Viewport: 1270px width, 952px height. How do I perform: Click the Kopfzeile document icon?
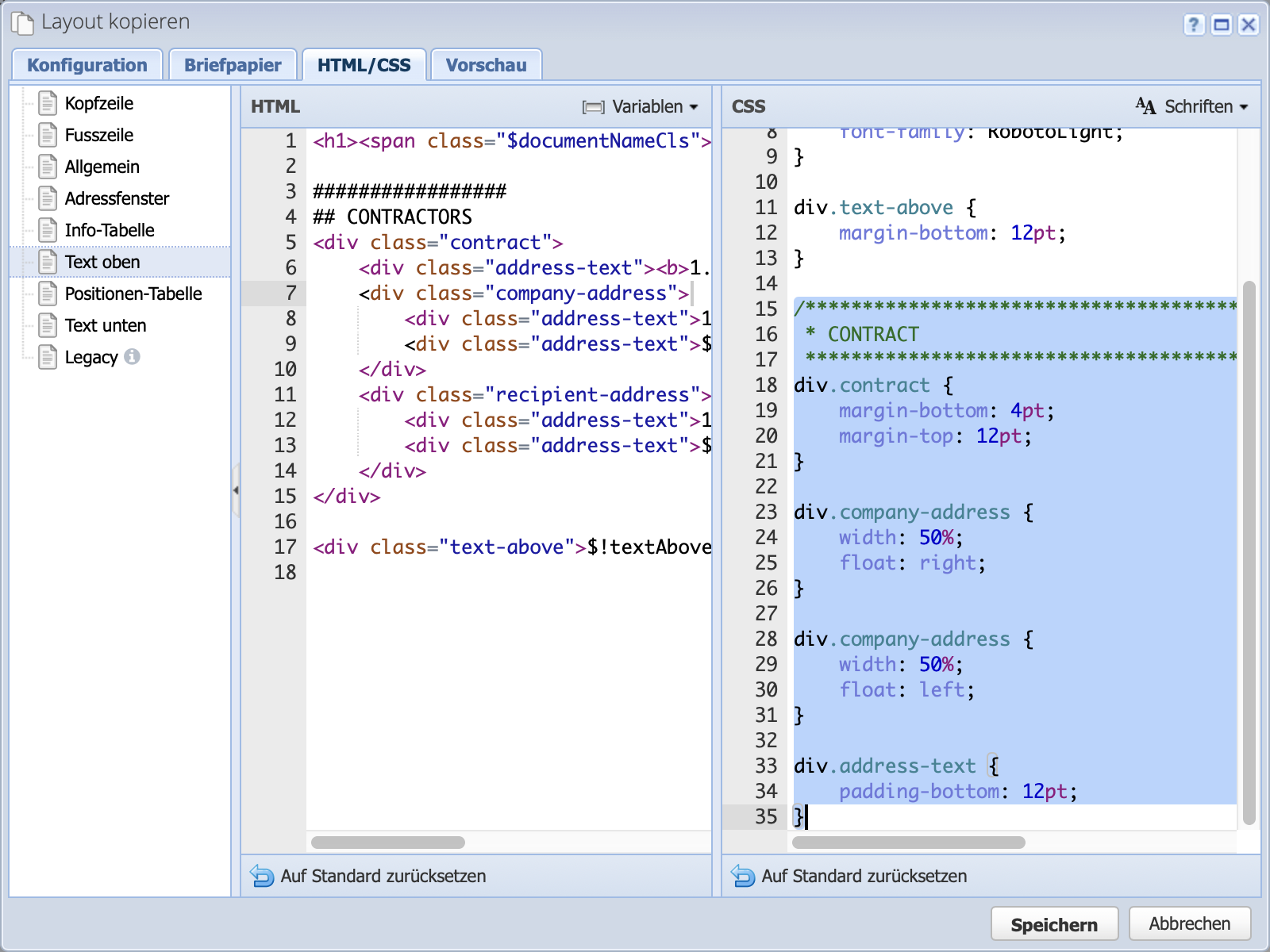pos(48,103)
